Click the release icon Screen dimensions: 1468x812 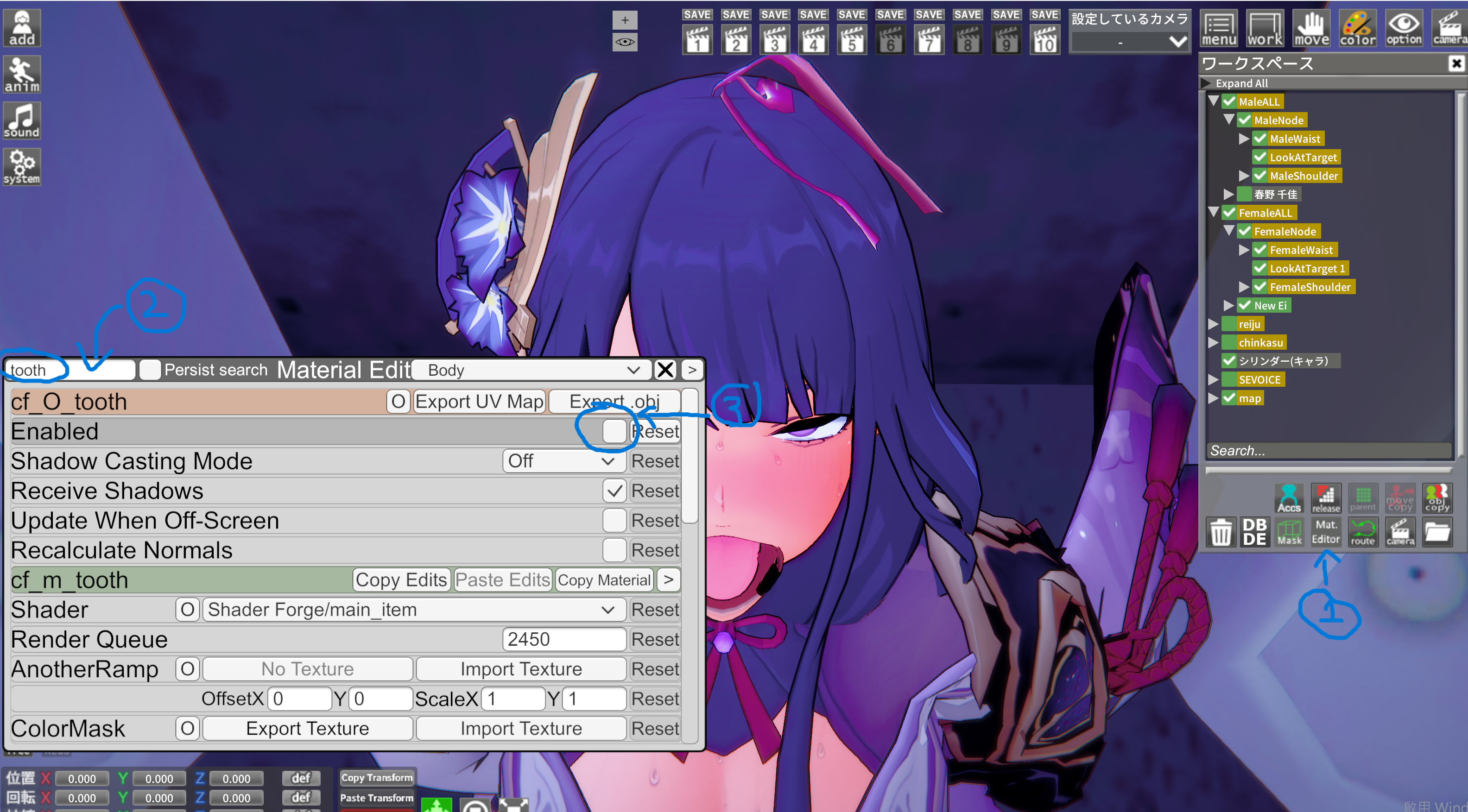[1326, 498]
